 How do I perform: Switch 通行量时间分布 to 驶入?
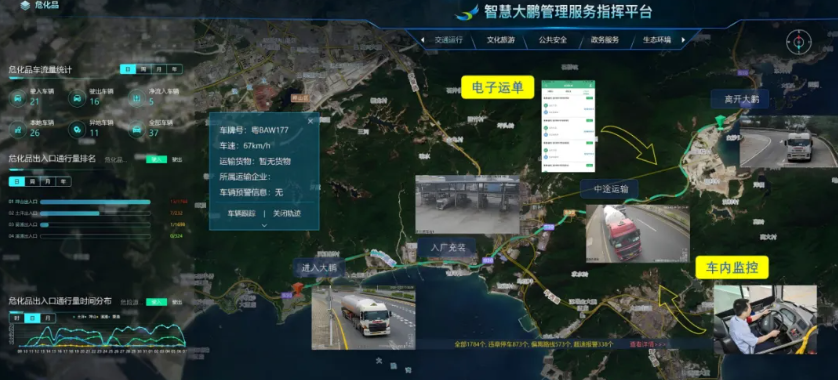pos(157,302)
